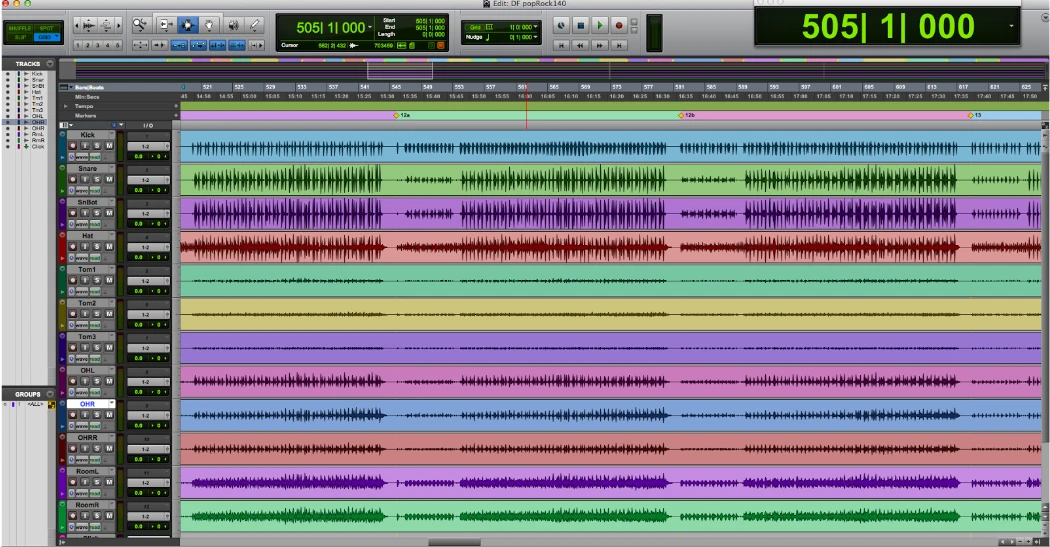The height and width of the screenshot is (547, 1050).
Task: Open the Grid value dropdown
Action: (538, 25)
